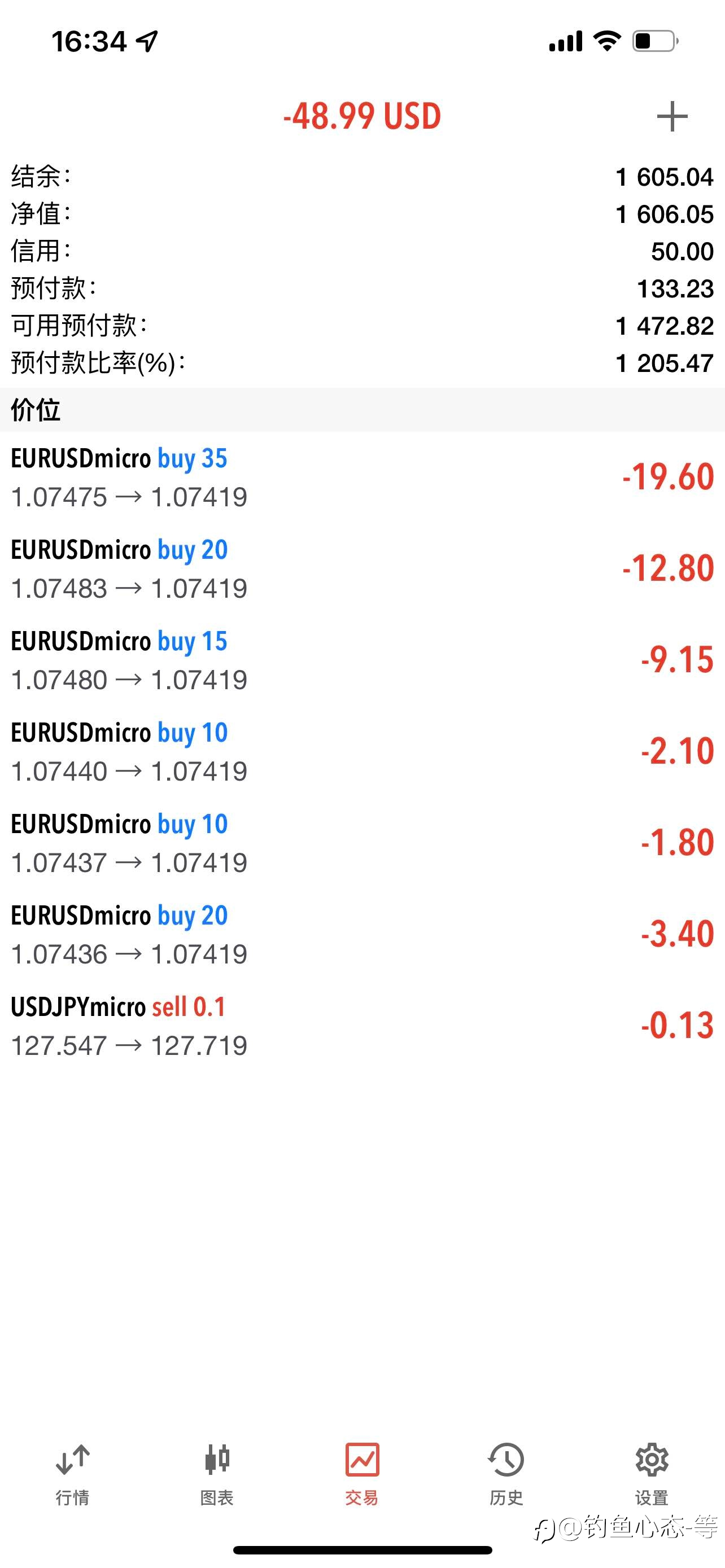This screenshot has height=1568, width=725.
Task: Tap the 价位 positions section header
Action: [x=362, y=410]
